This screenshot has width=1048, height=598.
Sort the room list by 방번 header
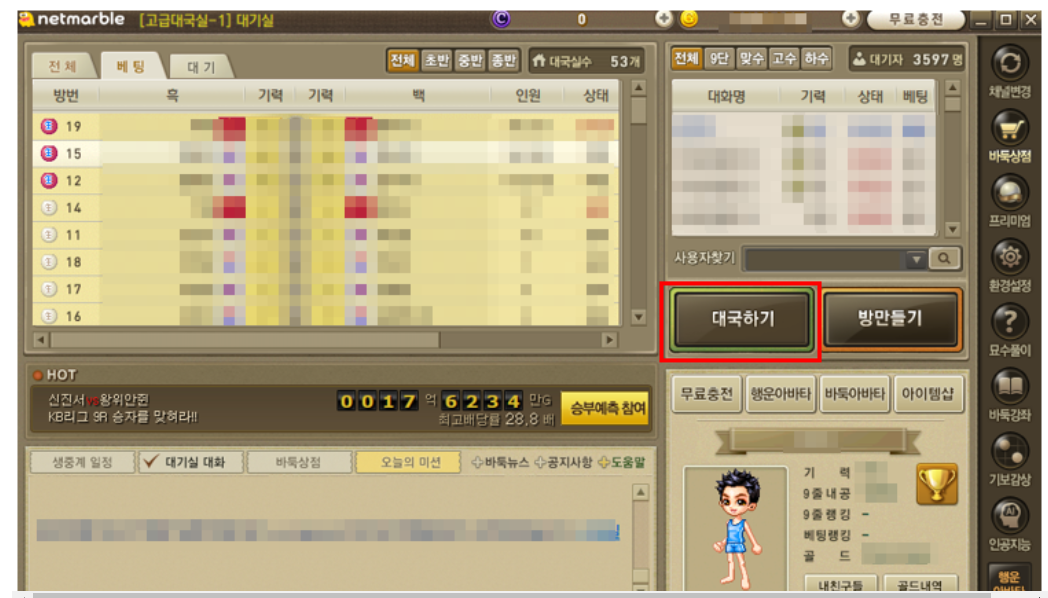[x=66, y=96]
